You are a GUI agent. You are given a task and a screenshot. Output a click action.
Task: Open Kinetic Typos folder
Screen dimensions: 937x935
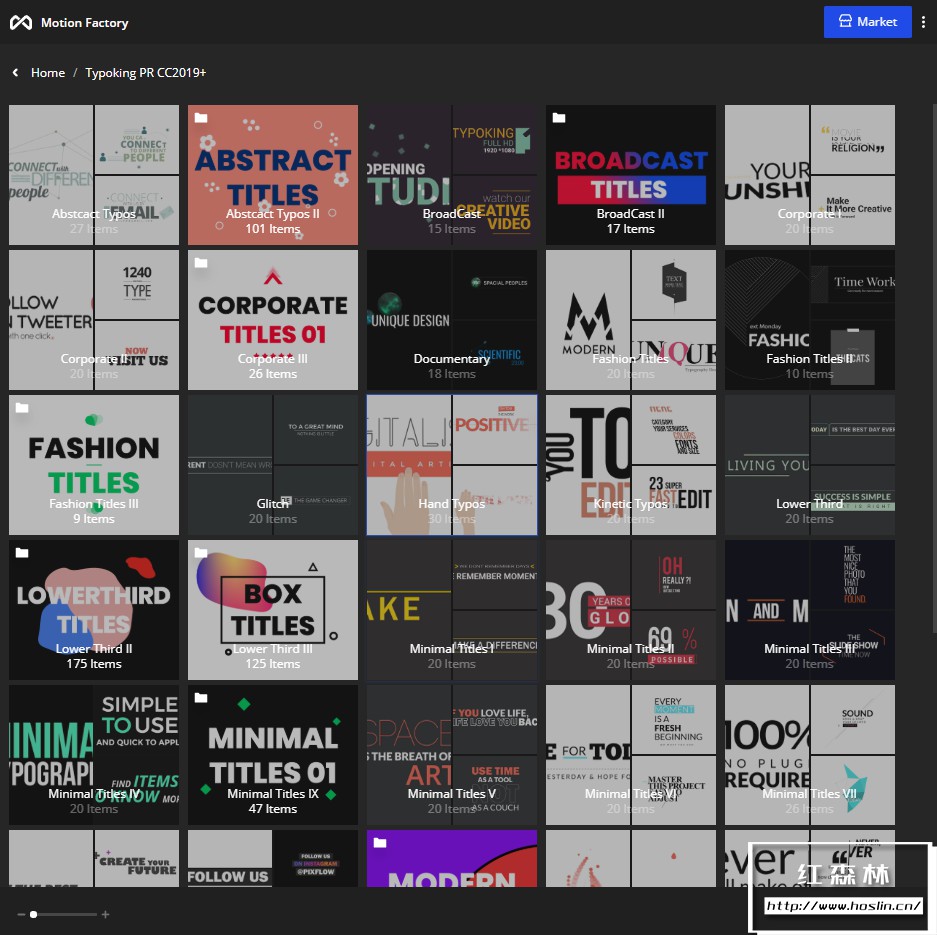coord(631,465)
